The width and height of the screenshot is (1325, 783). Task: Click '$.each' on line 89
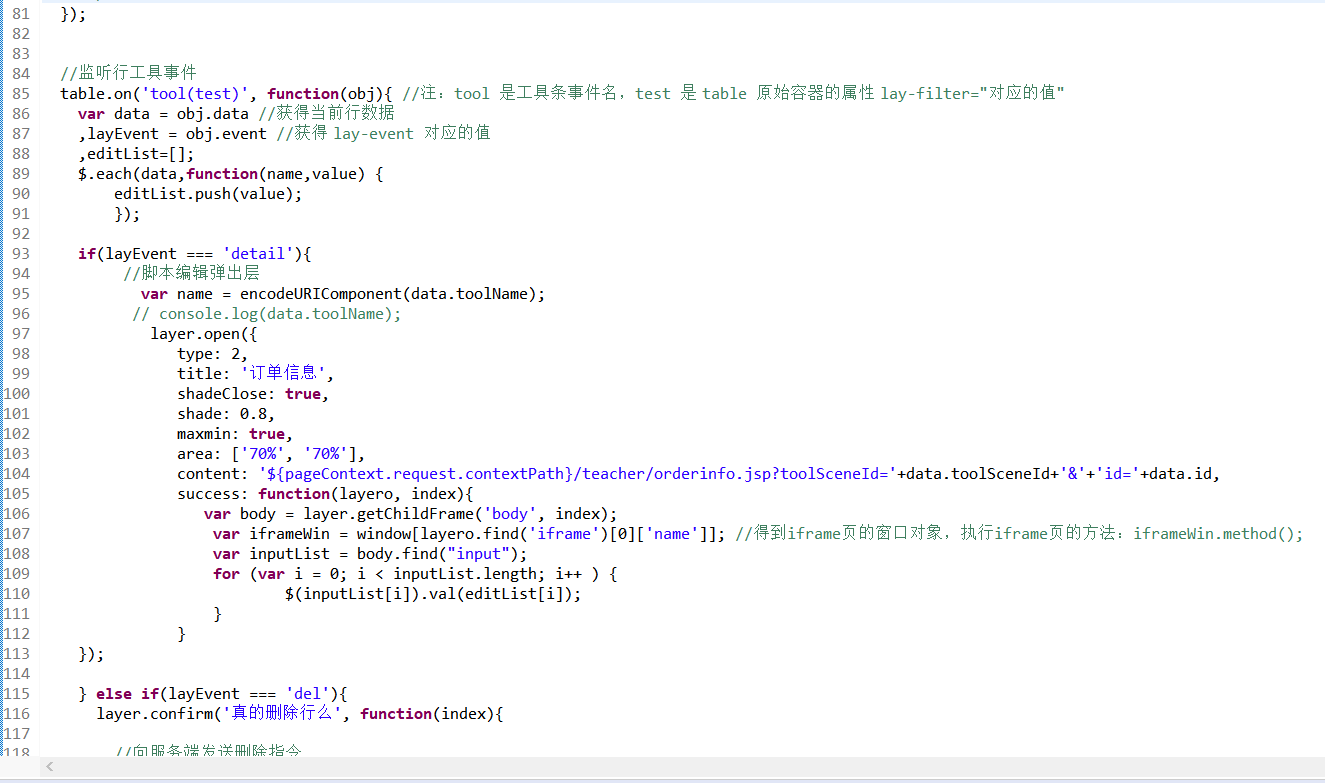(105, 173)
